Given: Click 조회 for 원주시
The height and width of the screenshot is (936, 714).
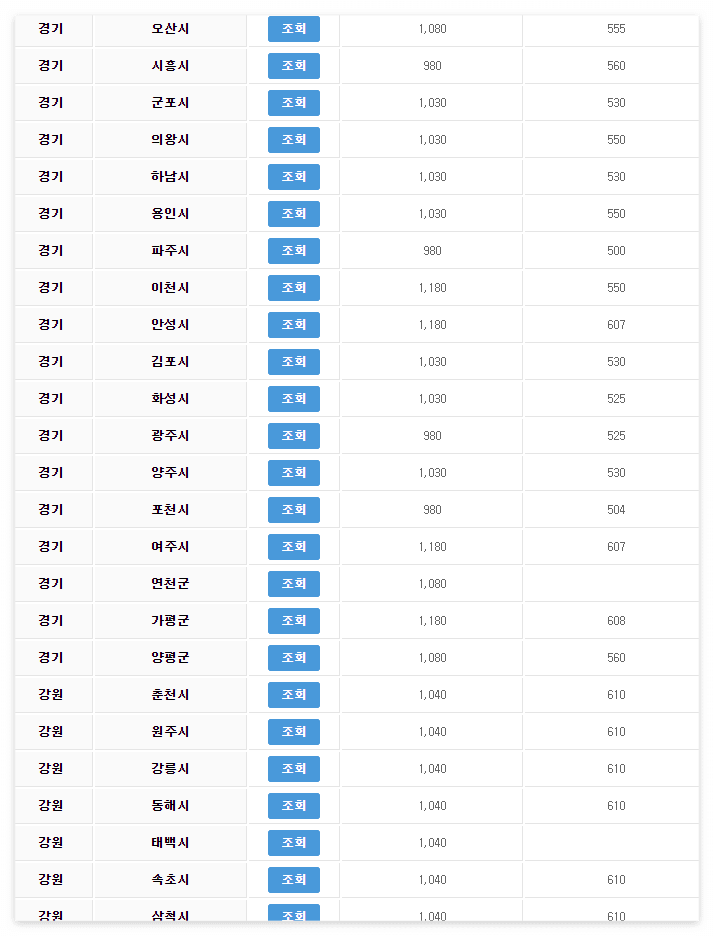Looking at the screenshot, I should 293,732.
